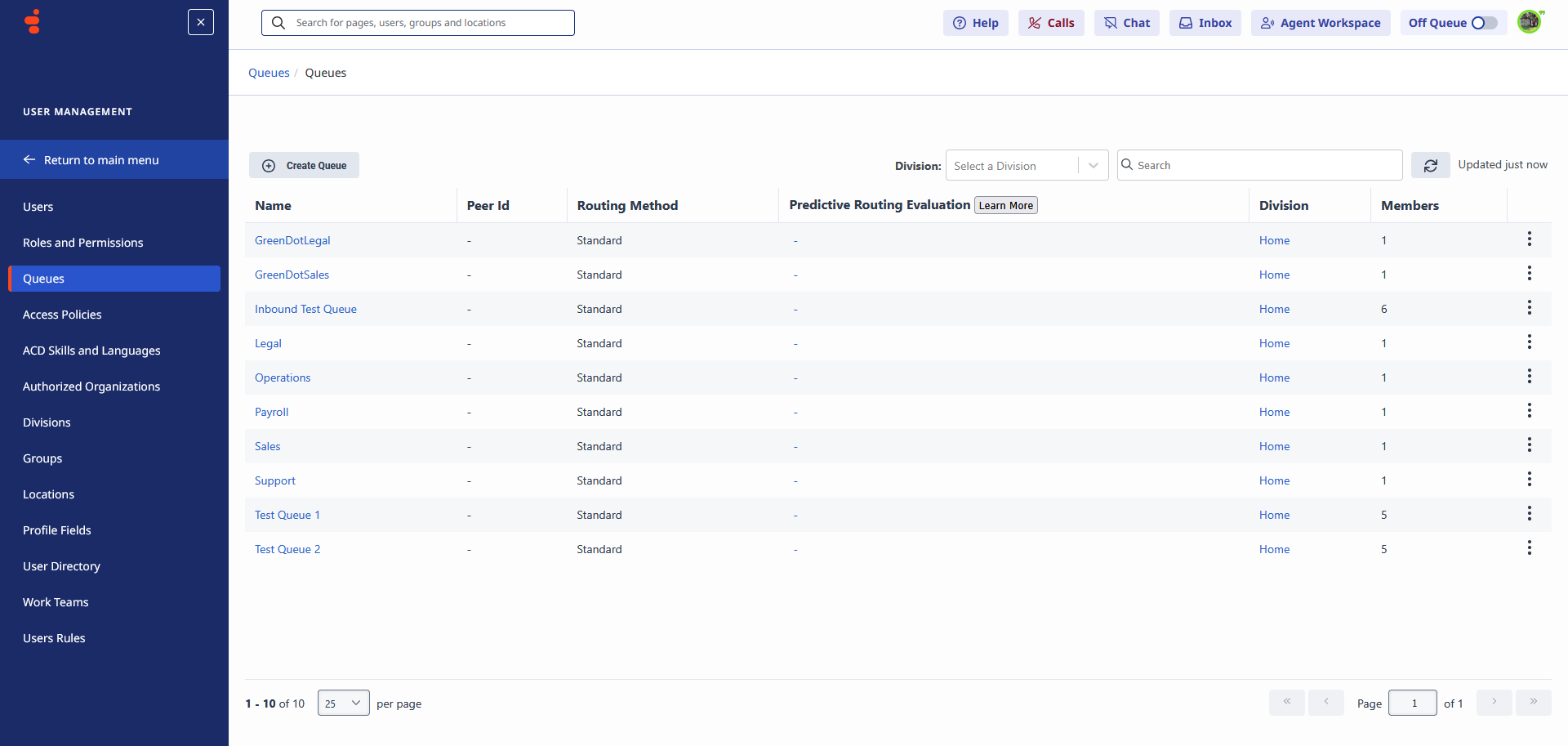
Task: Open the Calls panel
Action: pos(1051,22)
